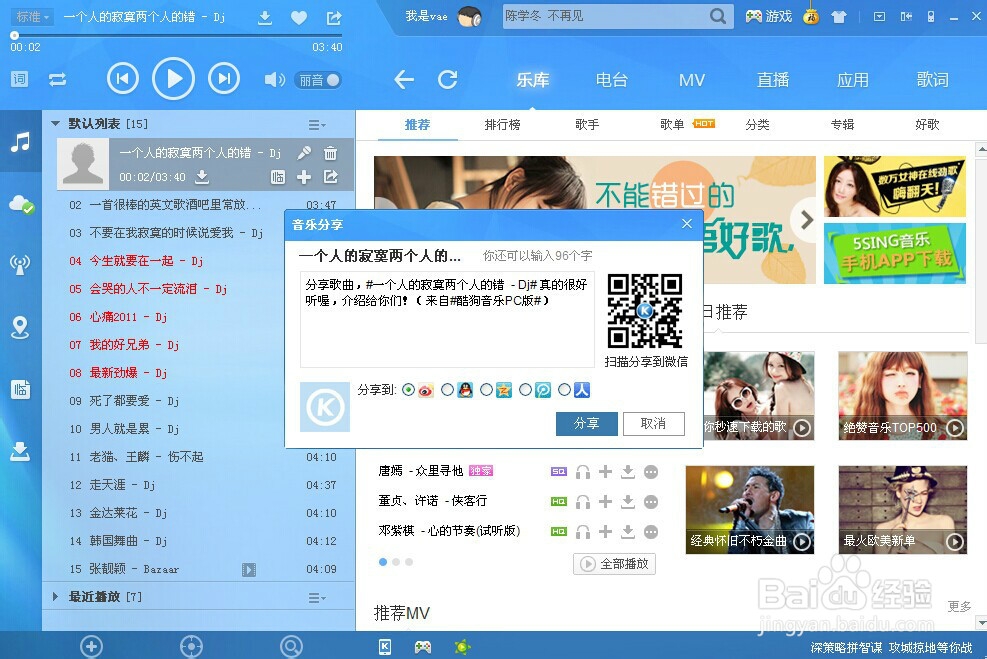Download 邓紫棋 - 心的节奏 song

tap(628, 531)
